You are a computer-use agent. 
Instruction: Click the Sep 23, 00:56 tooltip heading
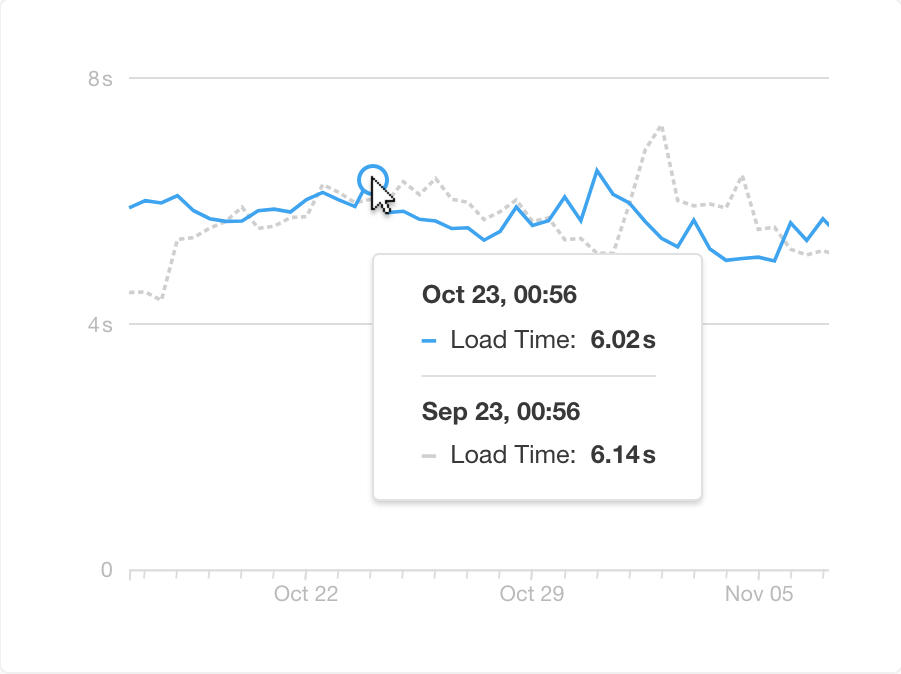[x=501, y=411]
